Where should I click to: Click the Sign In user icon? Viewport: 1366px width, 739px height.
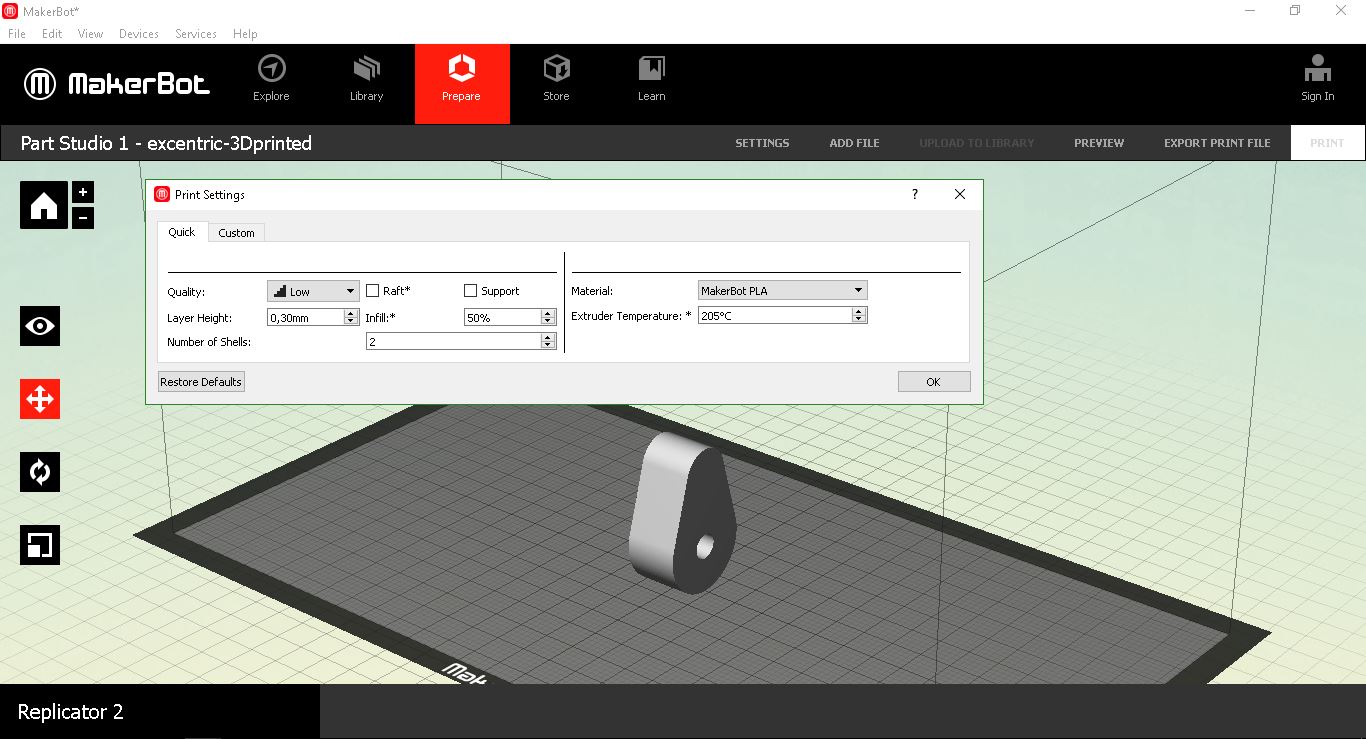[1317, 68]
